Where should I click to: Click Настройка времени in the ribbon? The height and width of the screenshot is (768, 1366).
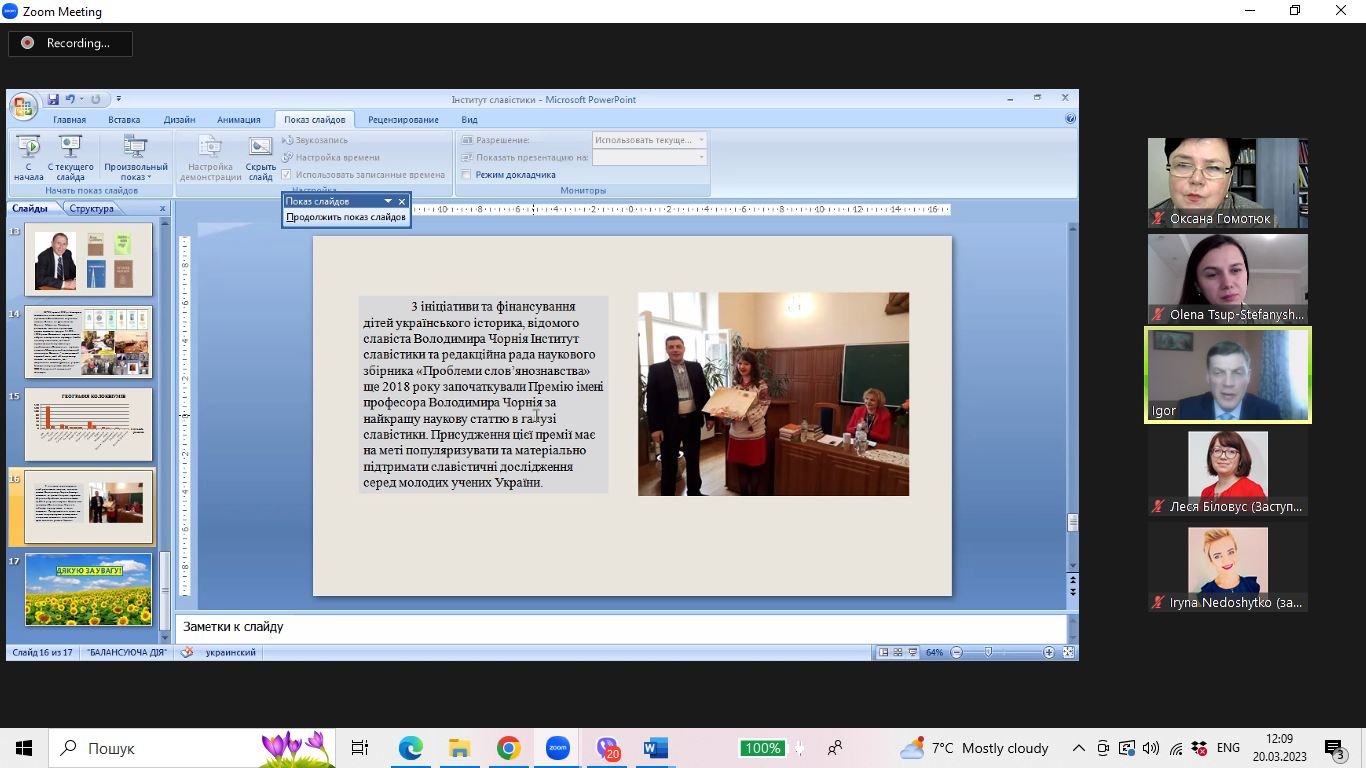331,157
